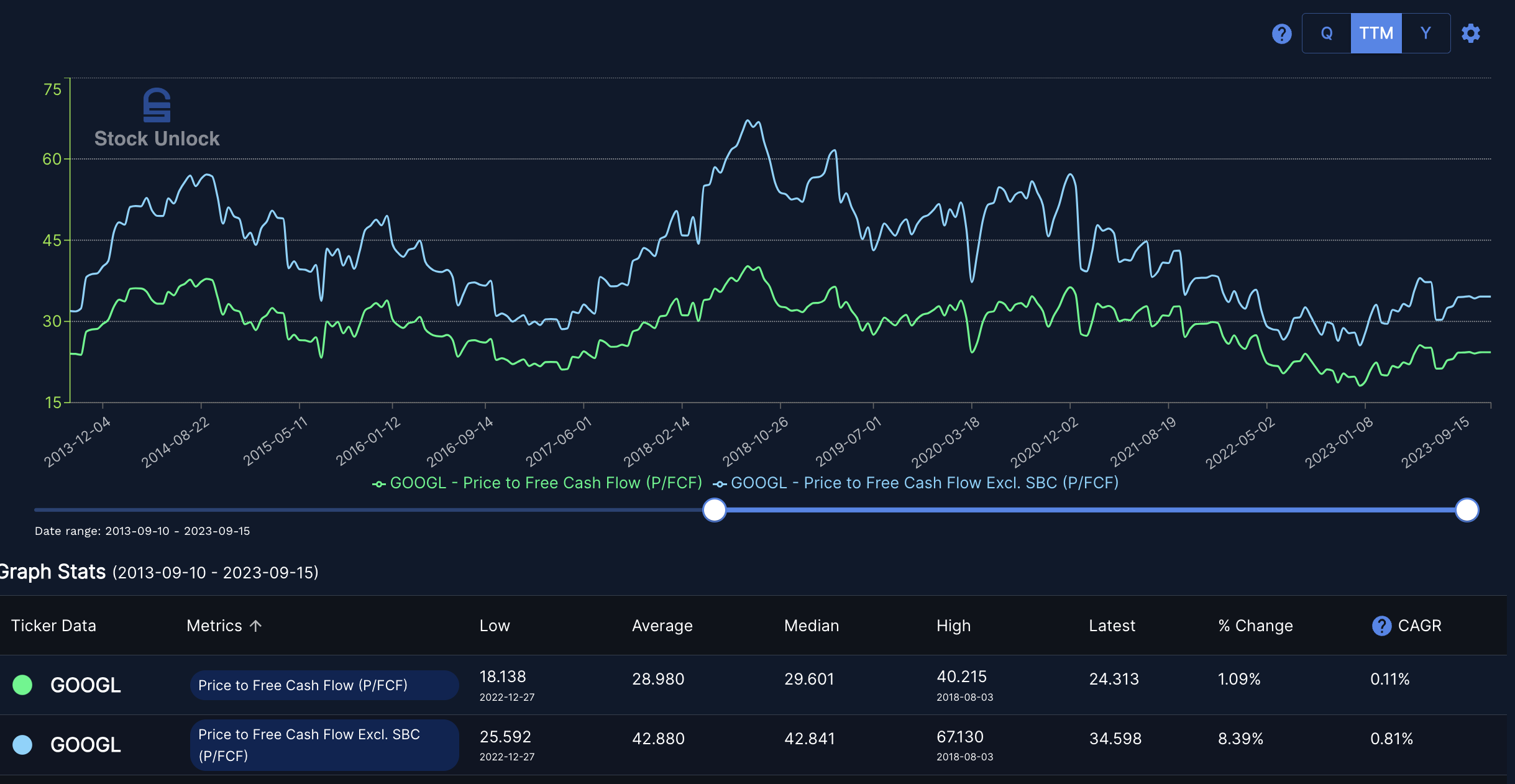Viewport: 1515px width, 784px height.
Task: Click the Price to Free Cash Flow Excl. SBC chip
Action: [x=324, y=745]
